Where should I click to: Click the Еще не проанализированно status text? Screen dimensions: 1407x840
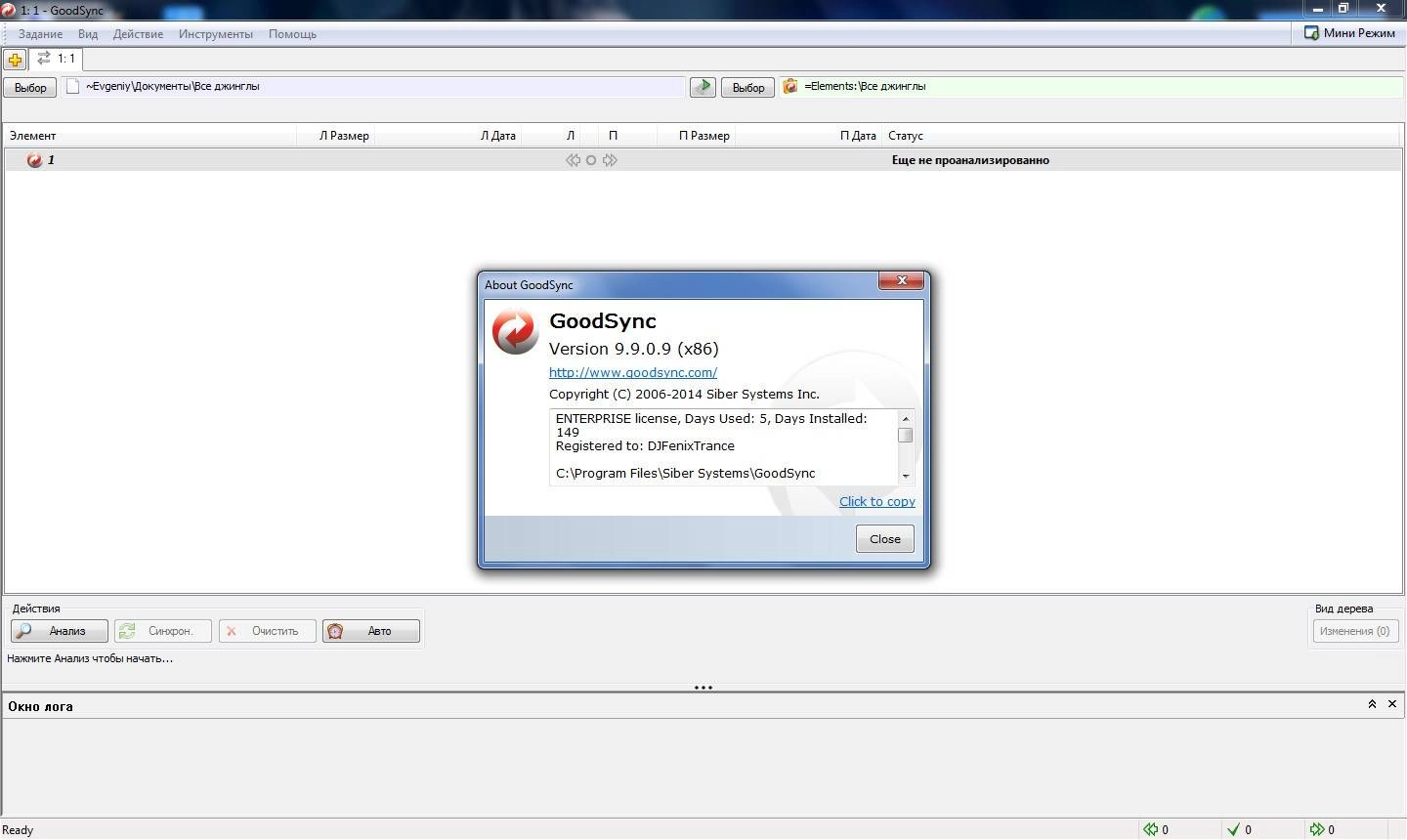970,160
